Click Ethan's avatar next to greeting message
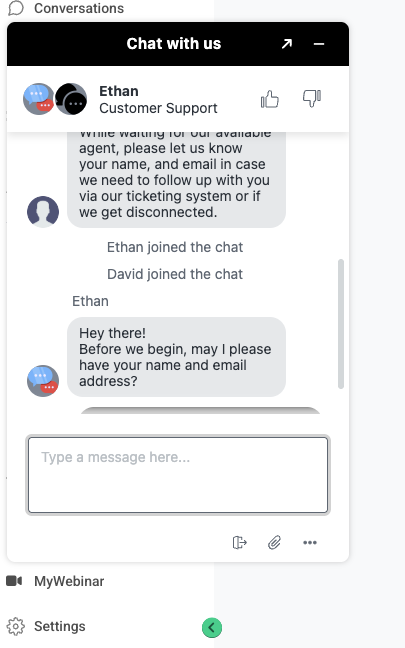405x648 pixels. coord(43,381)
